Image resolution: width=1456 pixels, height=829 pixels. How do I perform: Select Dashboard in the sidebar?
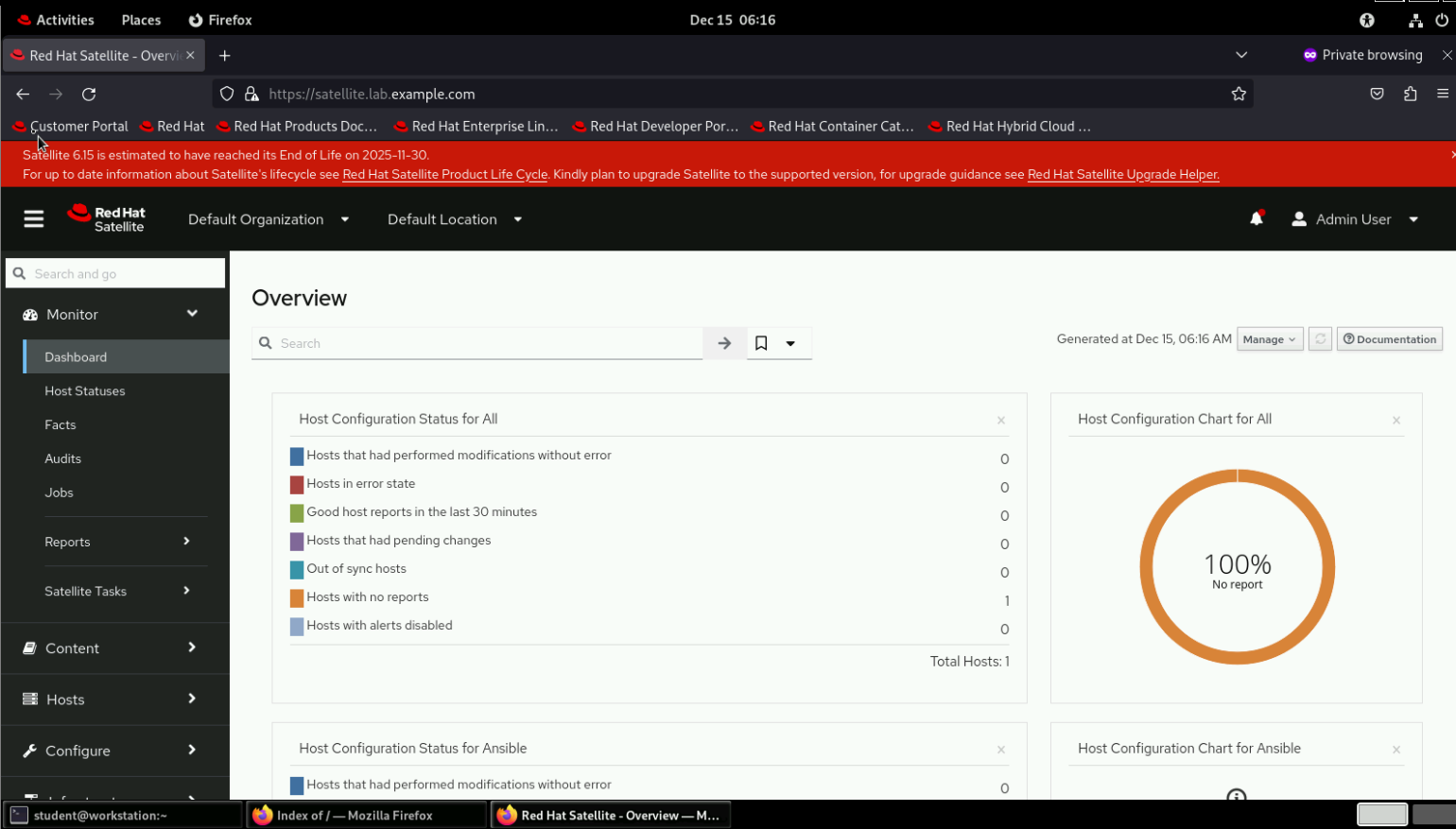click(126, 356)
